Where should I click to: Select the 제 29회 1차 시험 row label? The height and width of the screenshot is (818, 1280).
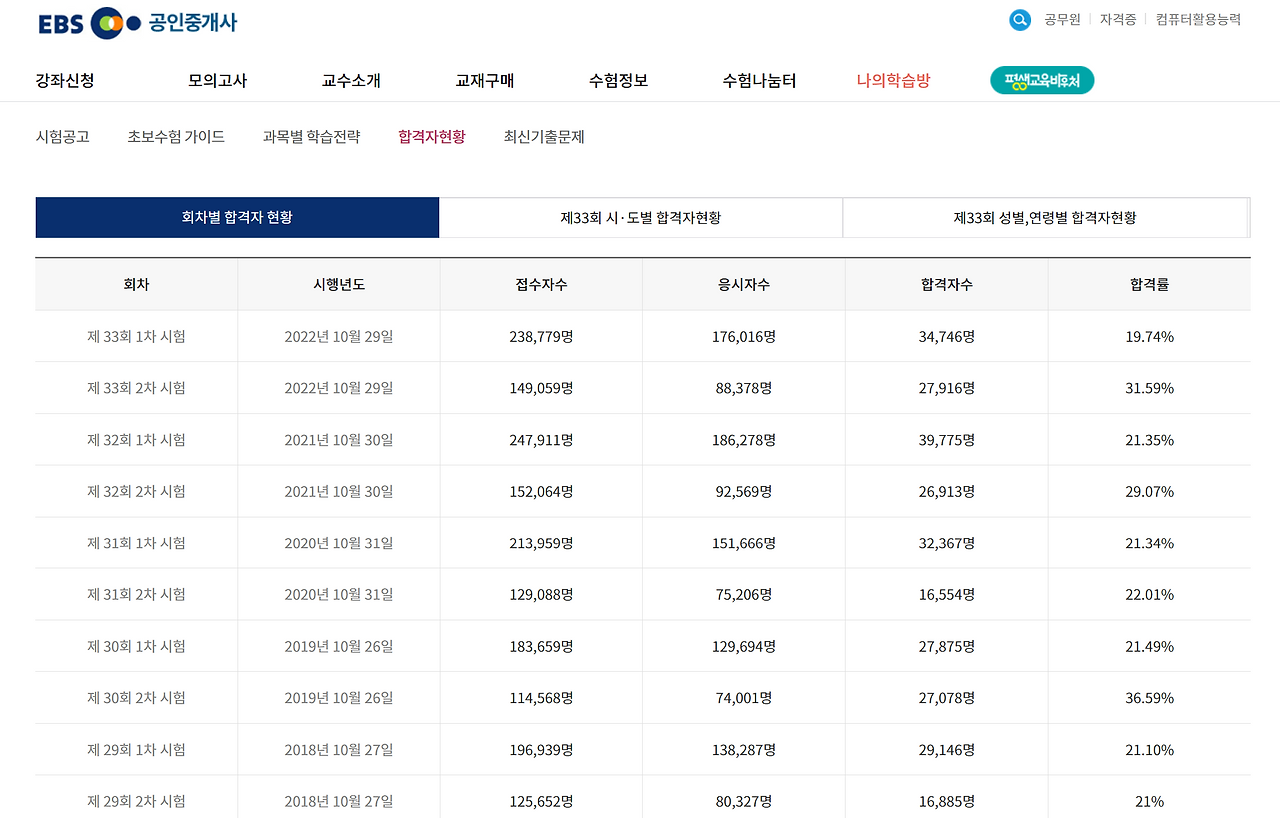click(136, 750)
